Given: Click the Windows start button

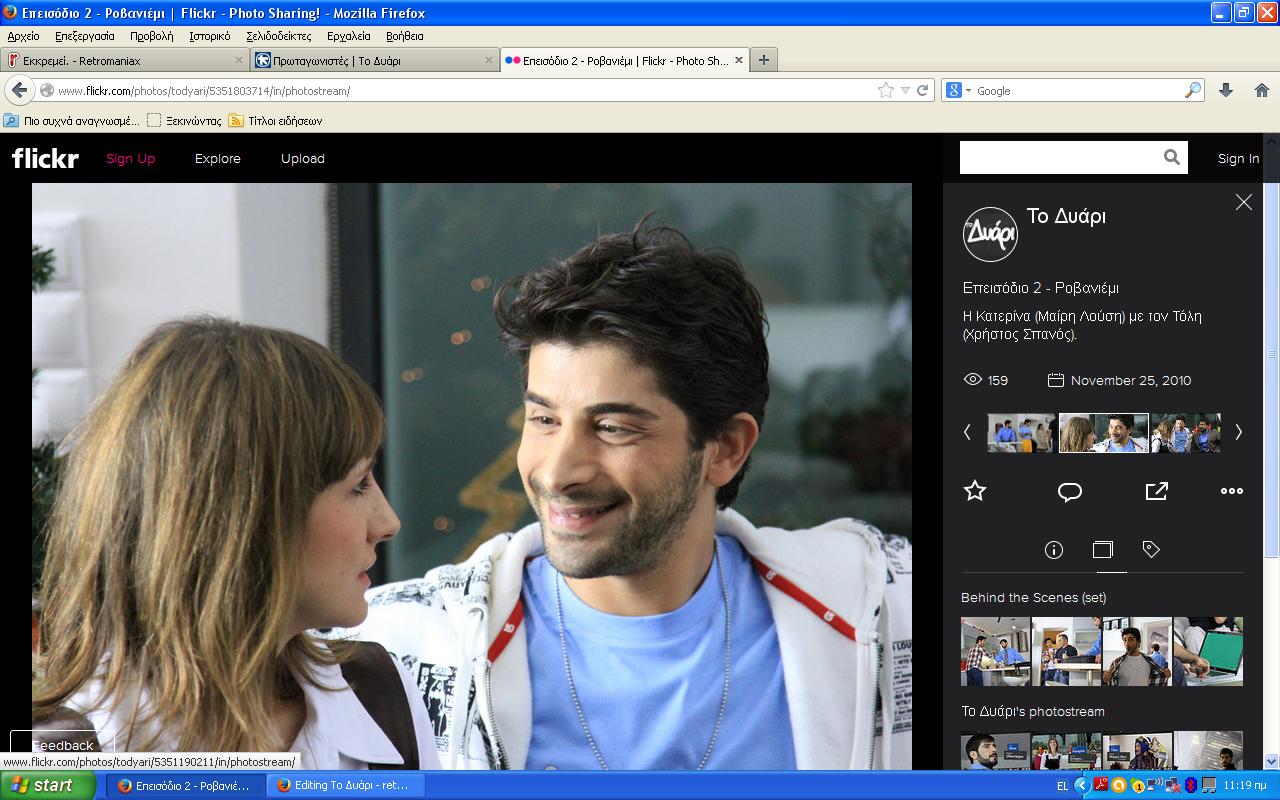Looking at the screenshot, I should tap(41, 785).
